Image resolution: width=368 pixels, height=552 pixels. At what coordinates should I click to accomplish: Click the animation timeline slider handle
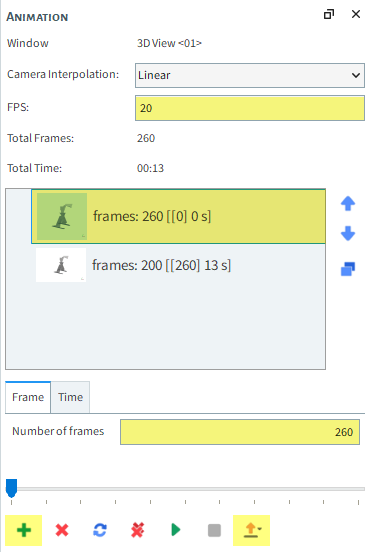pos(12,488)
